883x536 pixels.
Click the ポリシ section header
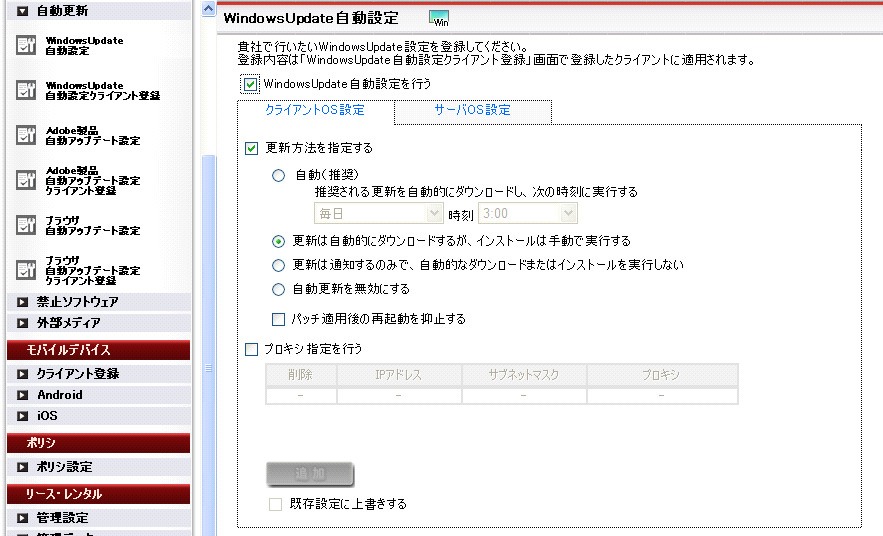coord(99,443)
